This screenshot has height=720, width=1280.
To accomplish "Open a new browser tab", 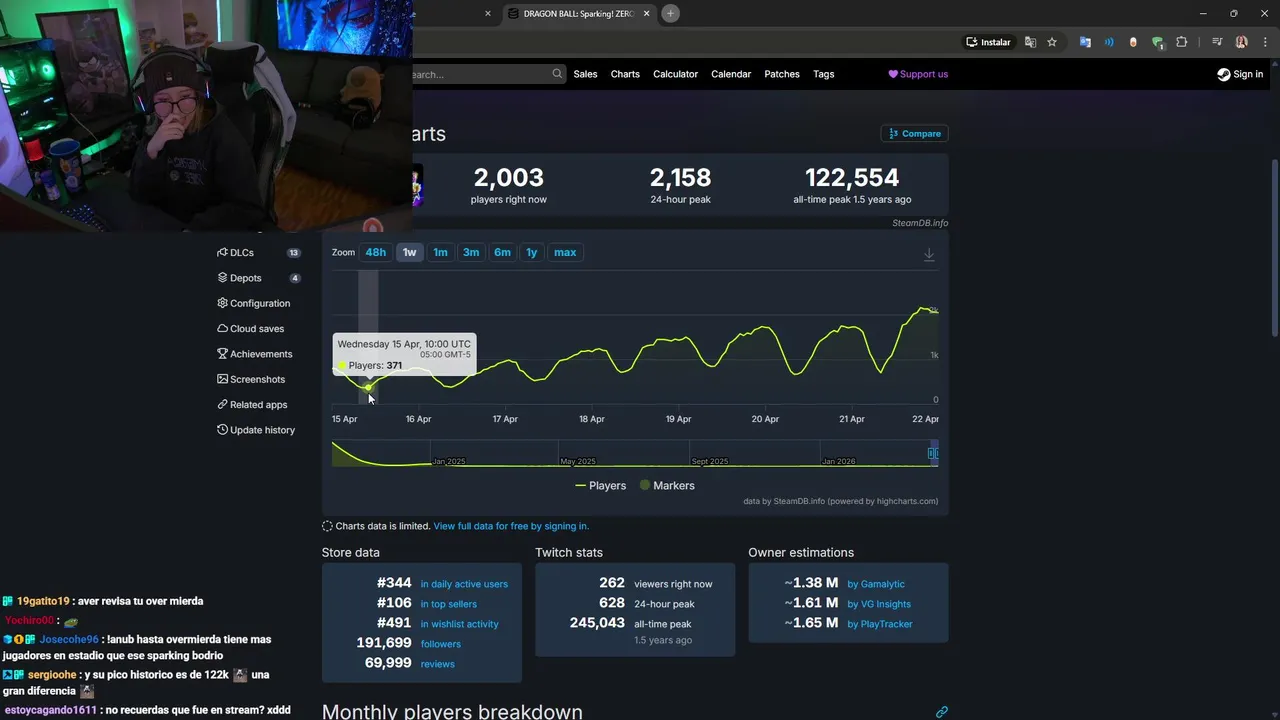I will coord(670,13).
